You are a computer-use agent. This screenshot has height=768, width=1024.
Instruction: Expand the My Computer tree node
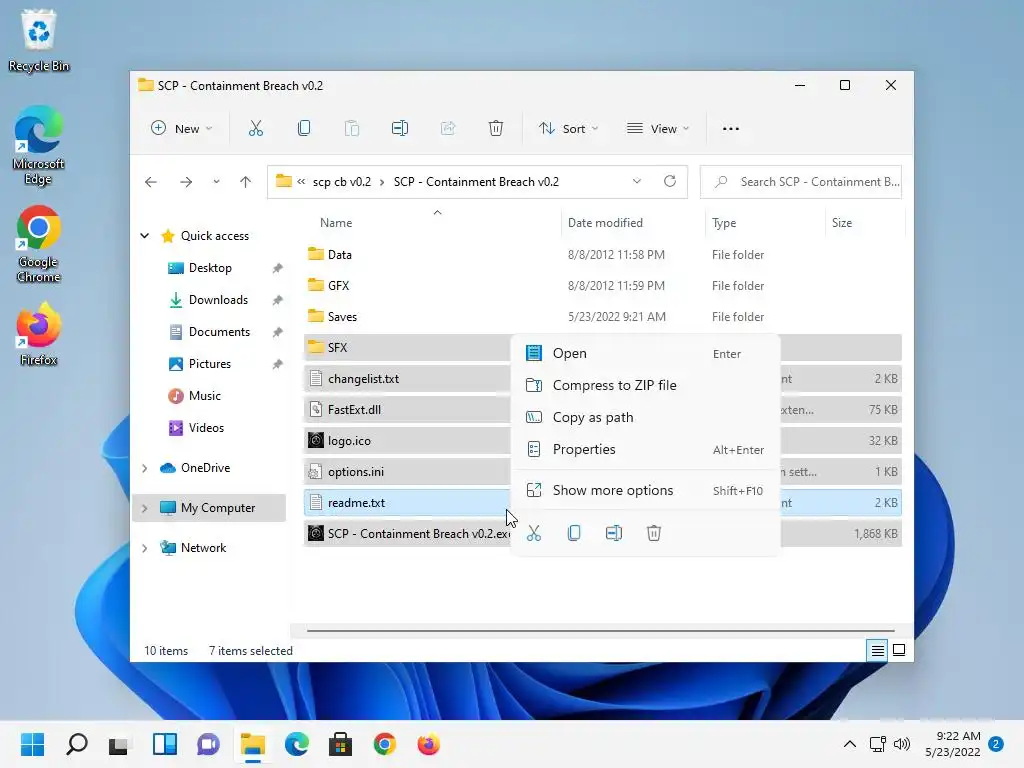145,508
